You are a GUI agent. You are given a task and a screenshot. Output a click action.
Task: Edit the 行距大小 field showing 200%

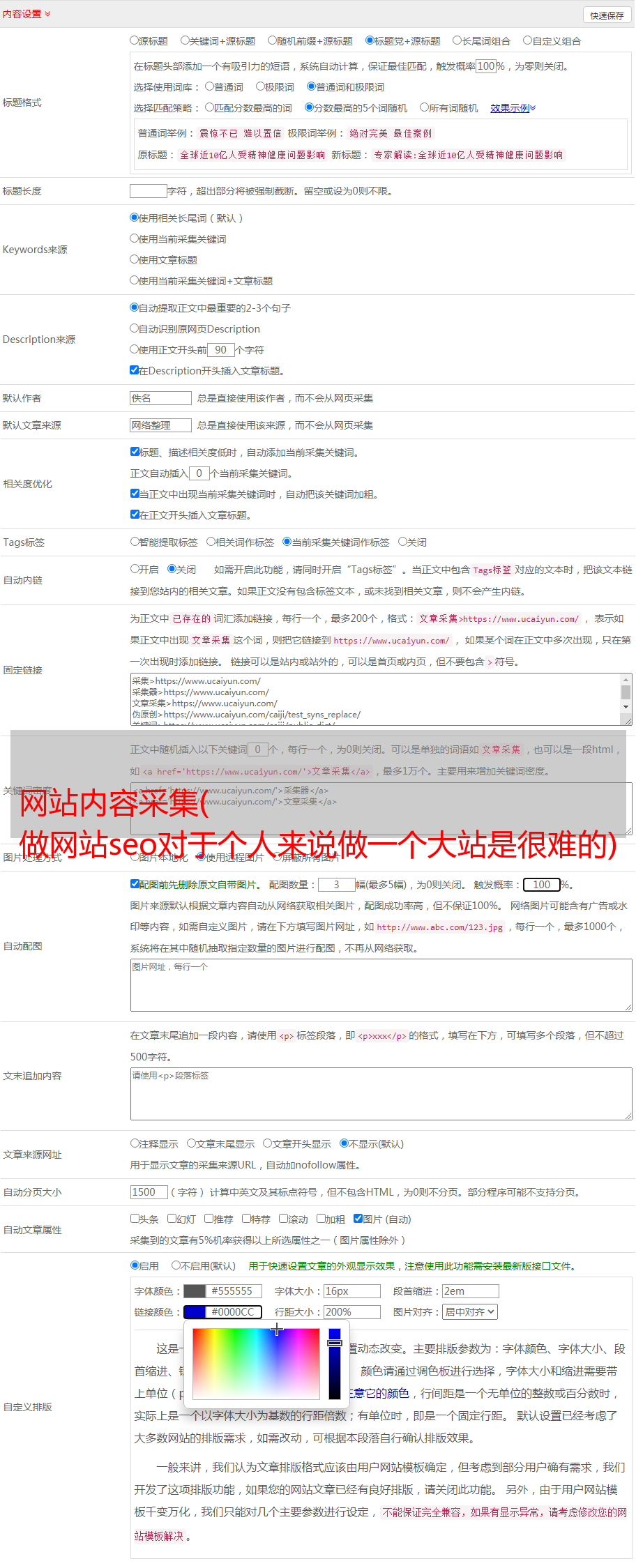[x=353, y=1312]
